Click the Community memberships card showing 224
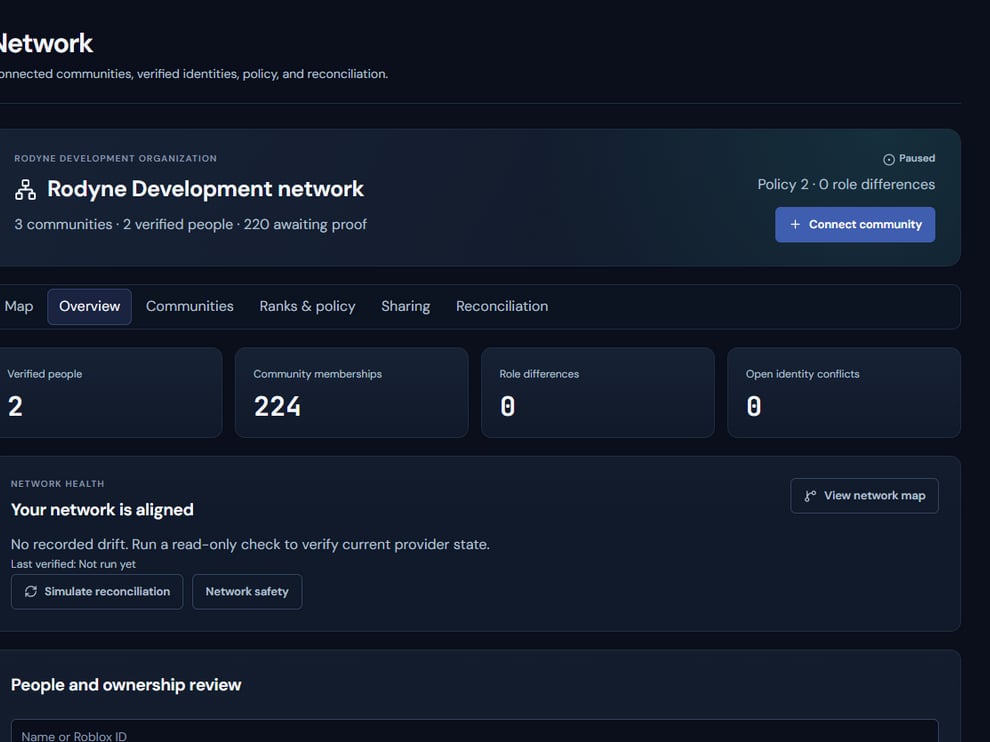Screen dimensions: 990x742 point(352,392)
